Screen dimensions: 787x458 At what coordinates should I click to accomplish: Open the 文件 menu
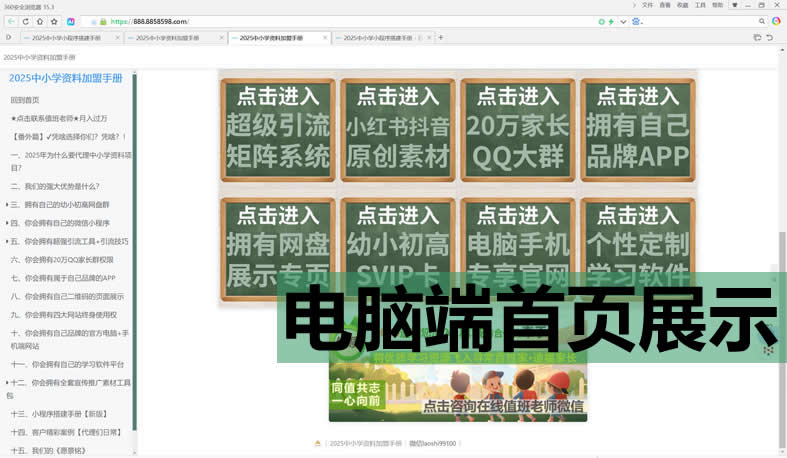pyautogui.click(x=647, y=5)
